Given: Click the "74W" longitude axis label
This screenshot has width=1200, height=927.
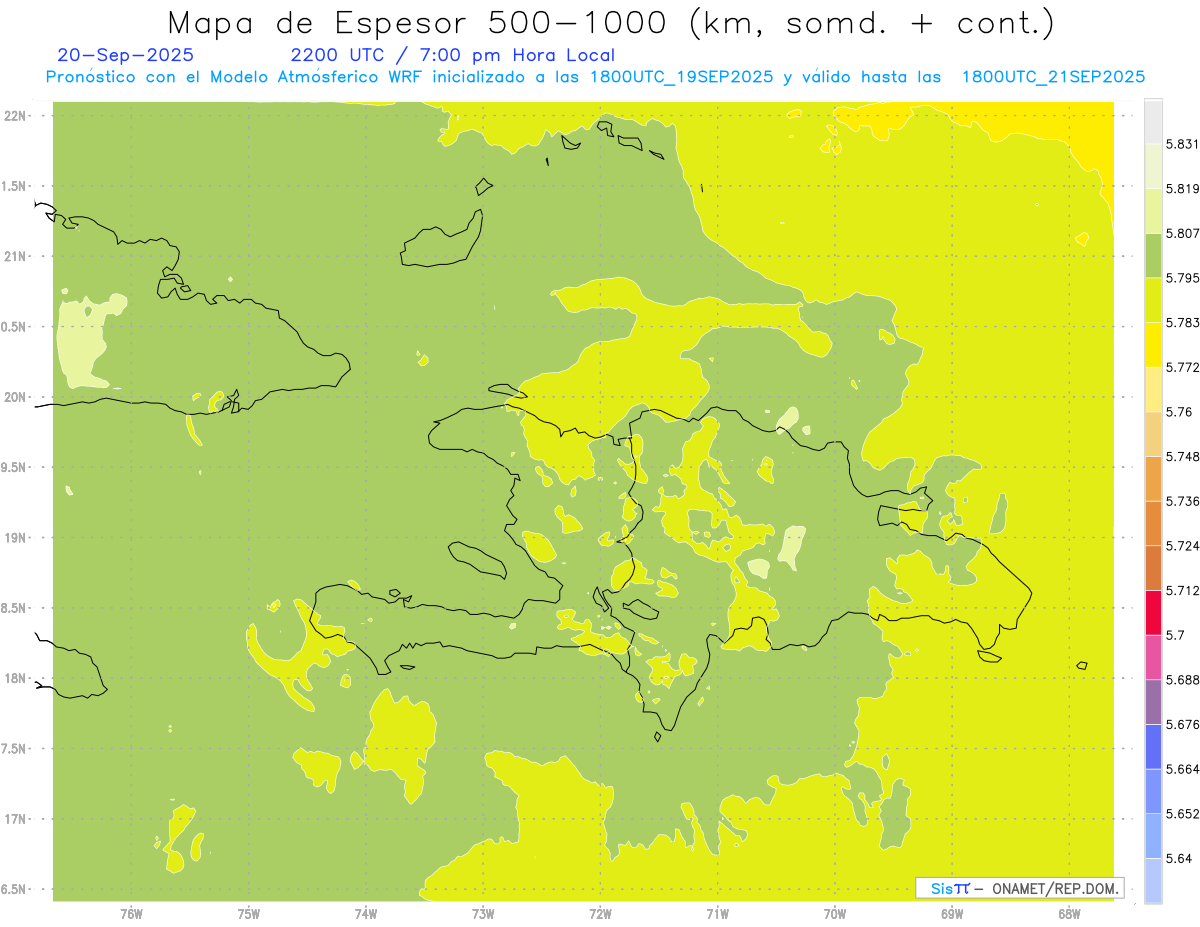Looking at the screenshot, I should tap(366, 913).
